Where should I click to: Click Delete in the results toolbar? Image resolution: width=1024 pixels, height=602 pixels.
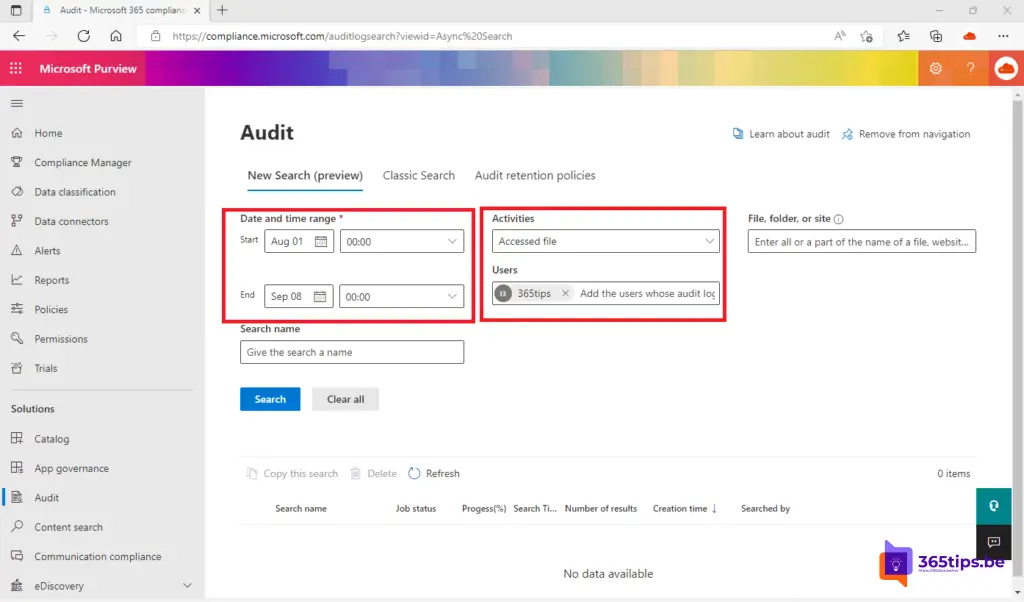point(374,473)
